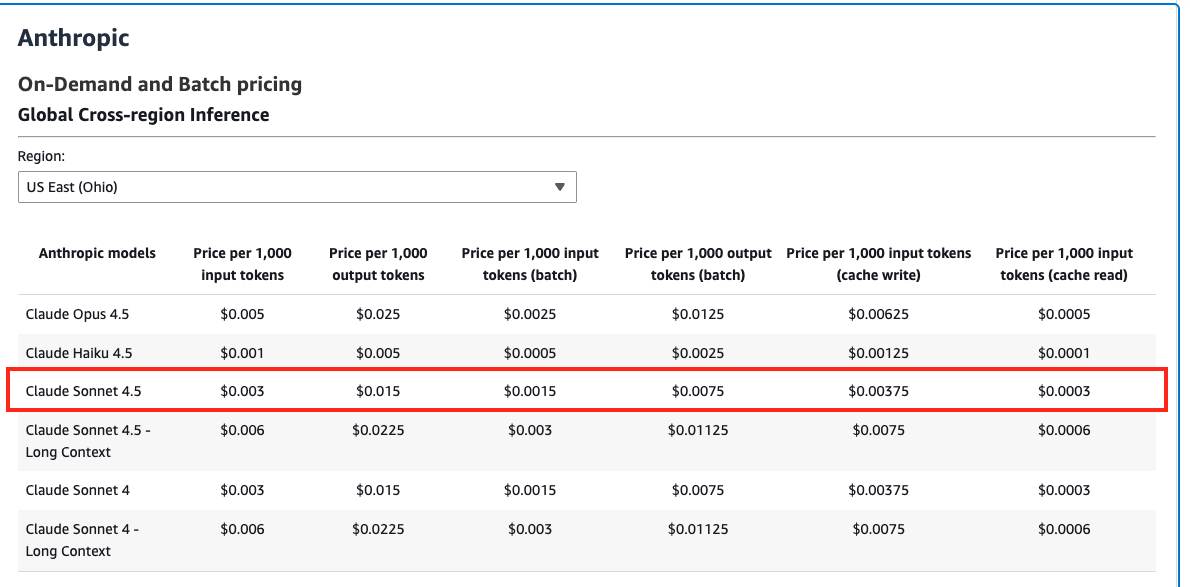
Task: Select the input tokens (batch) column header
Action: tap(530, 264)
